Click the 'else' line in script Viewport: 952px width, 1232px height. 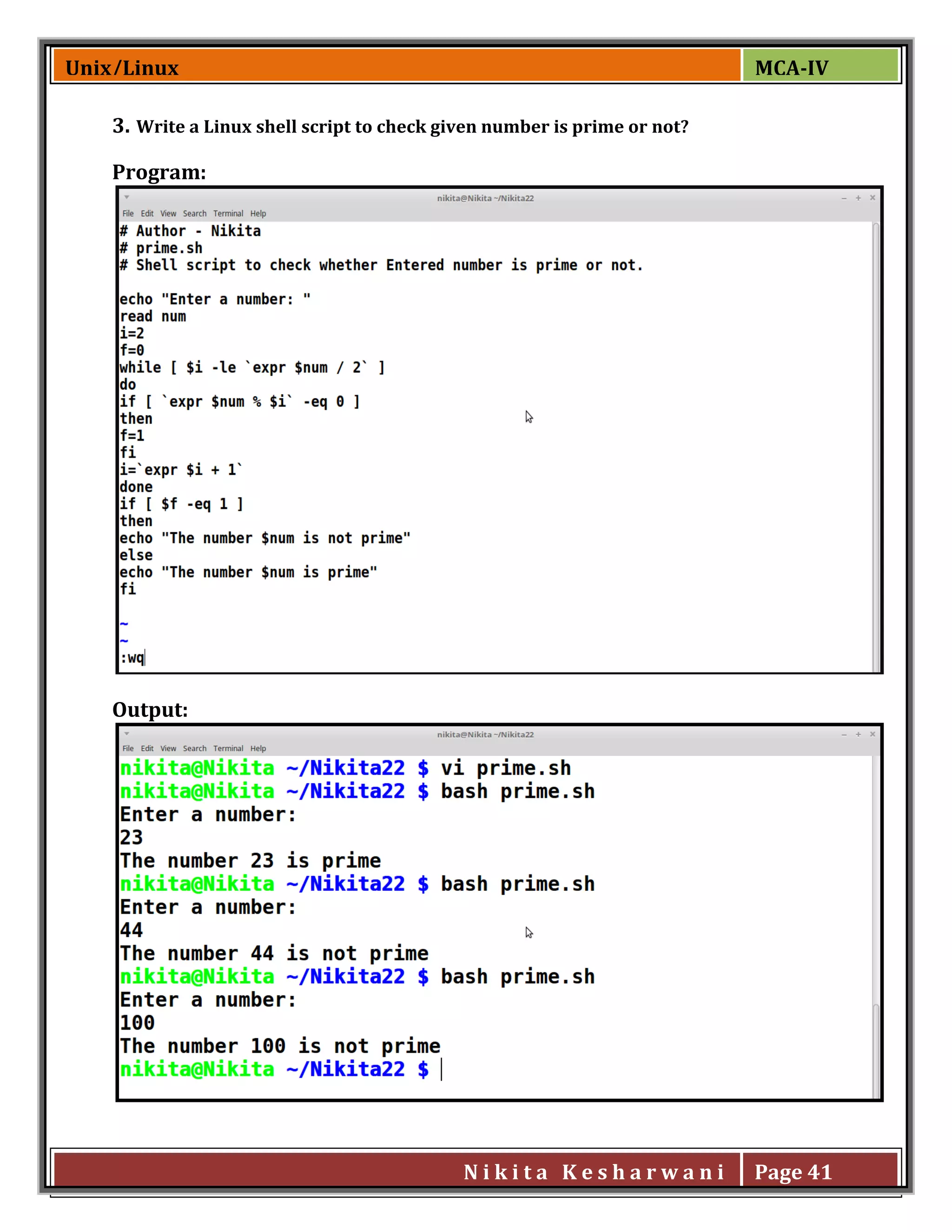pyautogui.click(x=136, y=555)
